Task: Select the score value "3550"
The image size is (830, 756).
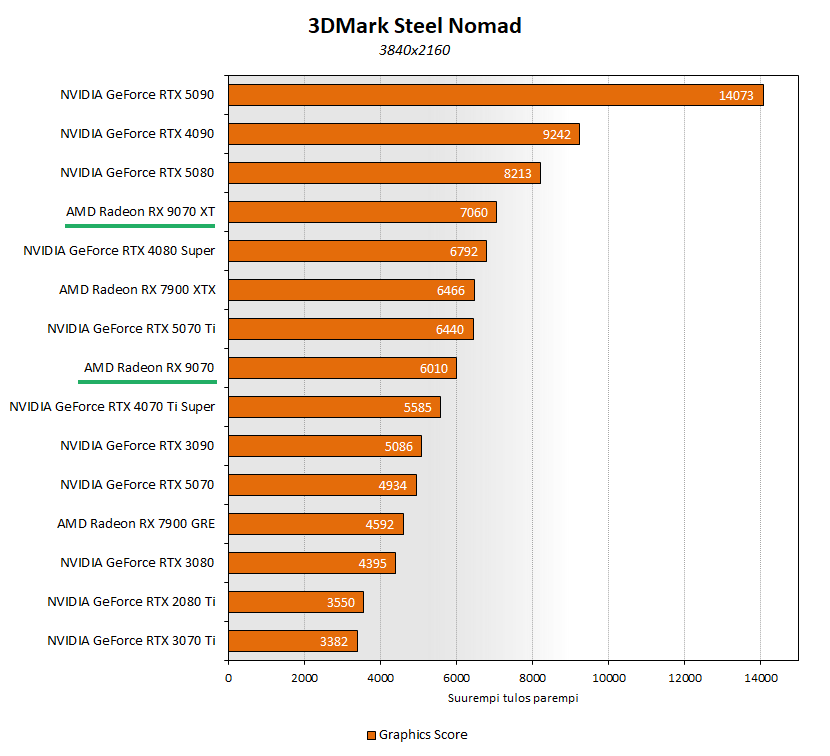Action: (341, 602)
